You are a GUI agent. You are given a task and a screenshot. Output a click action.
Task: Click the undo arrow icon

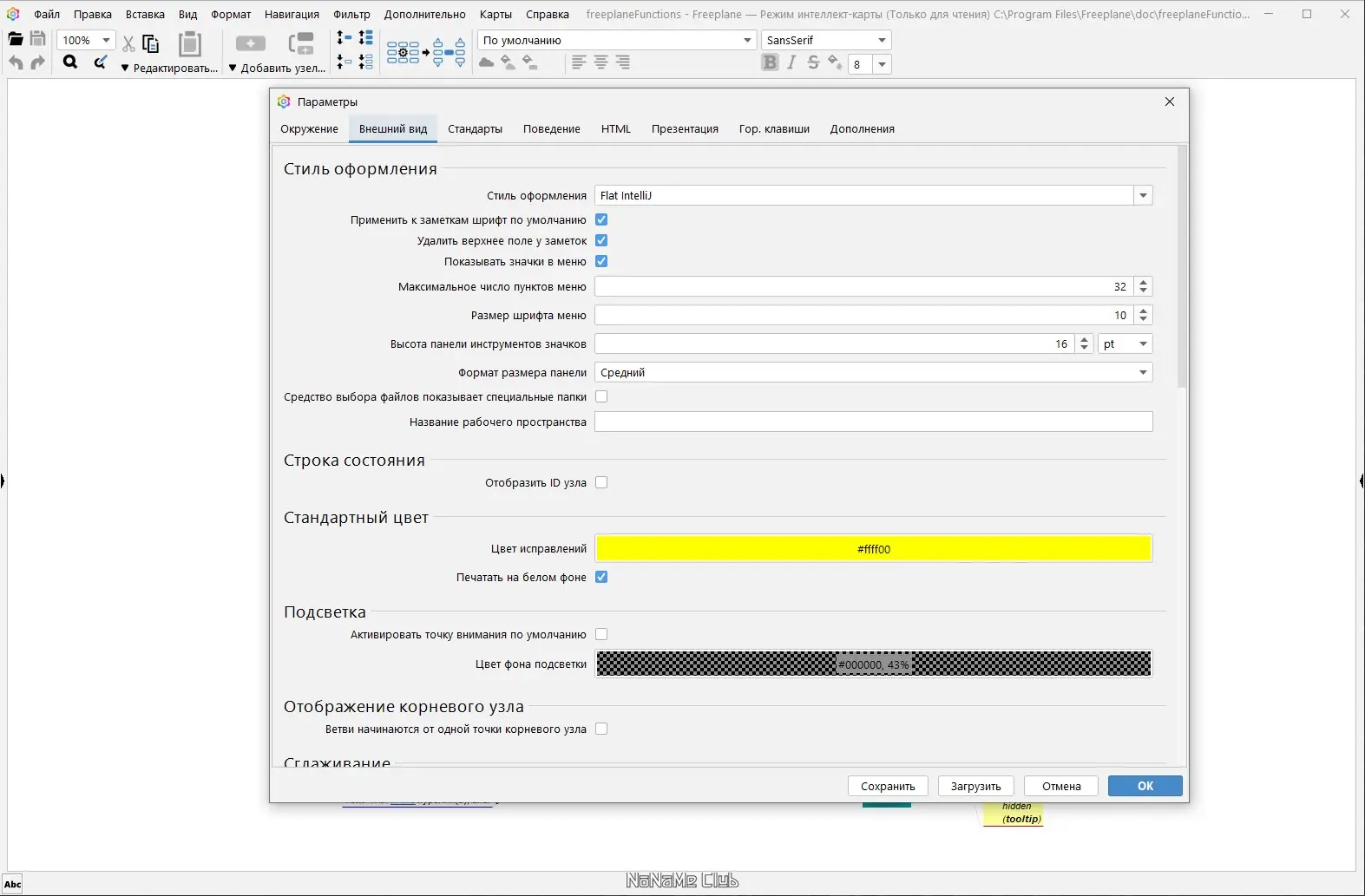[16, 62]
